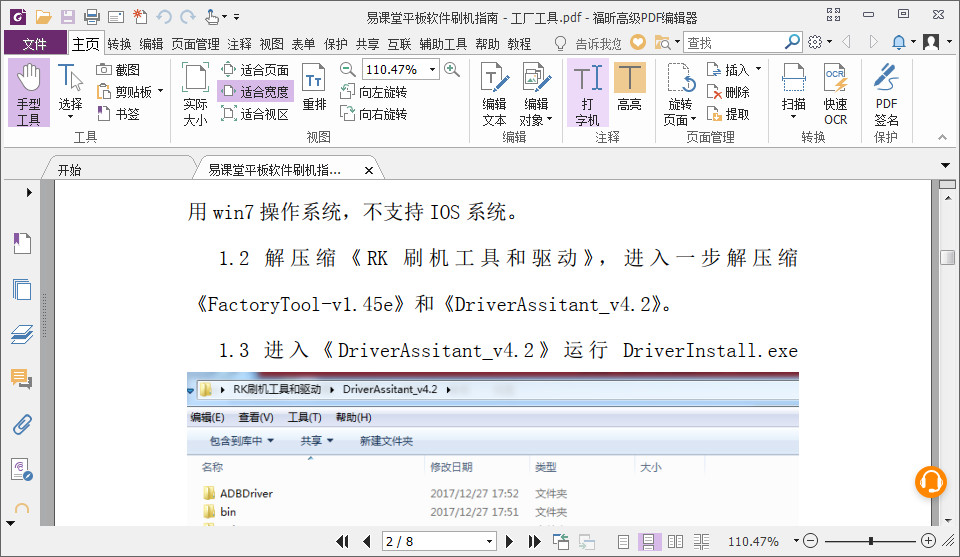The width and height of the screenshot is (960, 557).
Task: Rotate view right (向右旋转)
Action: tap(373, 114)
